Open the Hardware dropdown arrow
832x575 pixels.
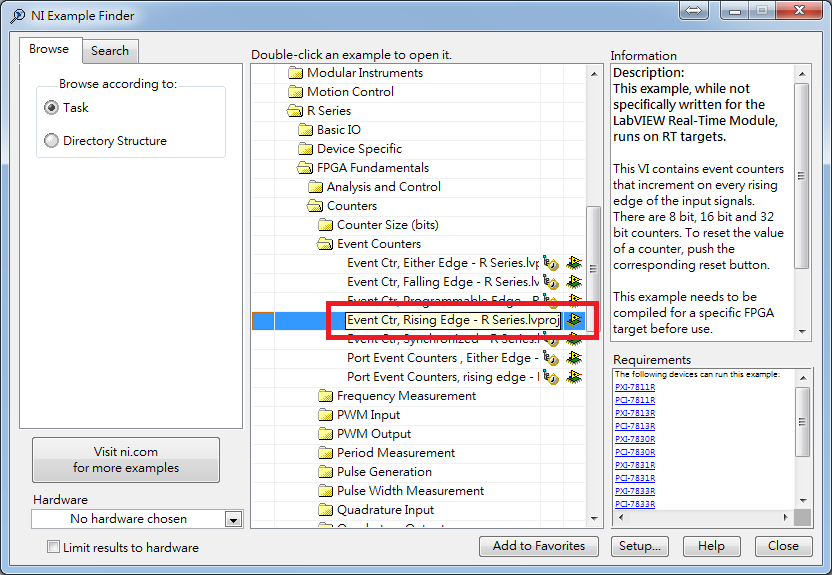[233, 519]
